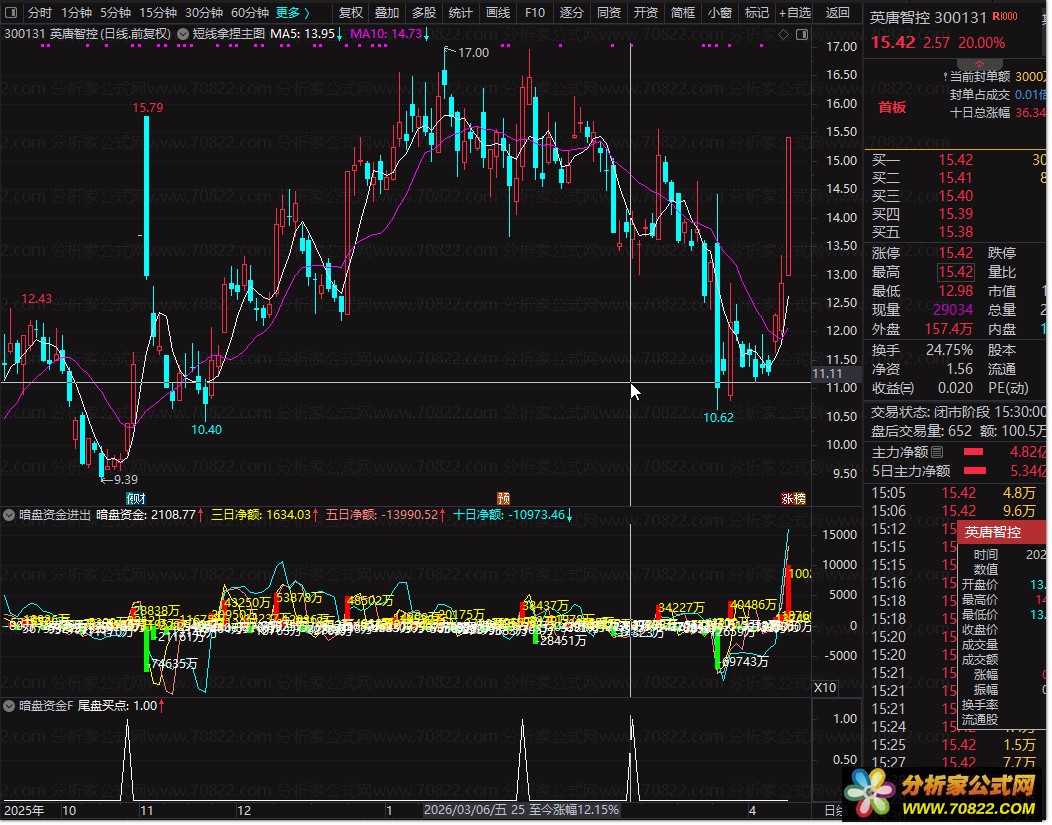Select the 30分钟 period tab

pyautogui.click(x=204, y=13)
